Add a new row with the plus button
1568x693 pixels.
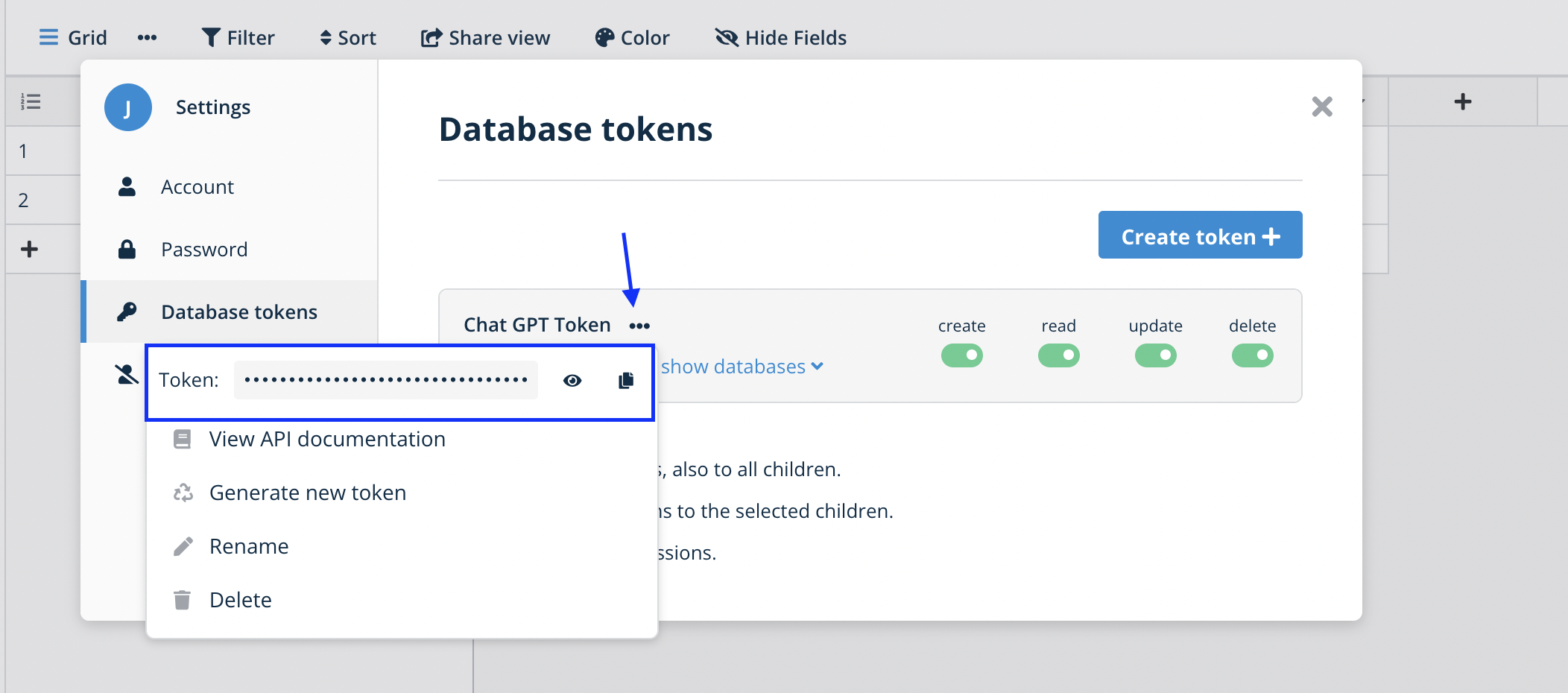tap(30, 249)
